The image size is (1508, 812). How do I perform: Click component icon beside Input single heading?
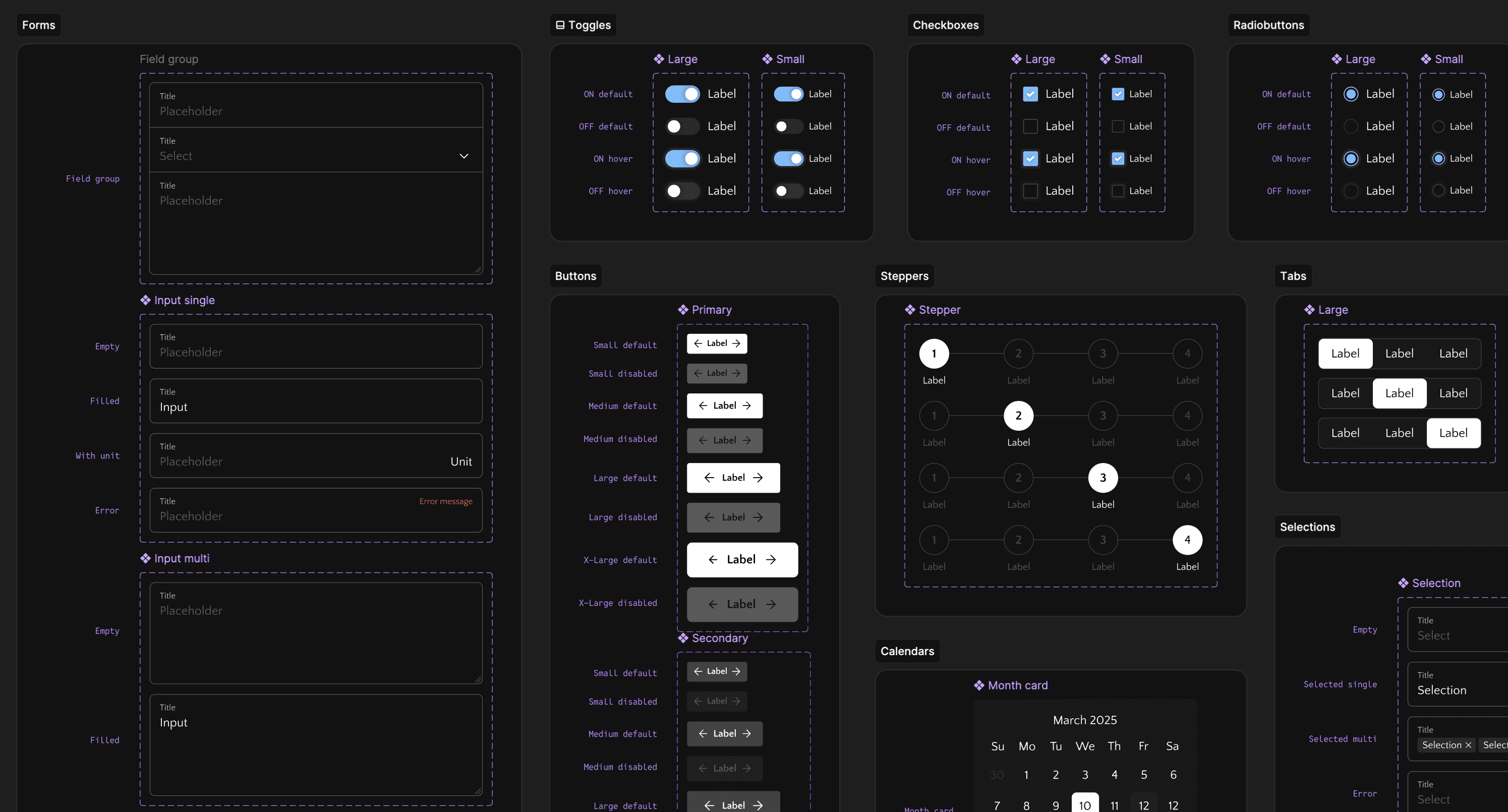click(x=145, y=300)
